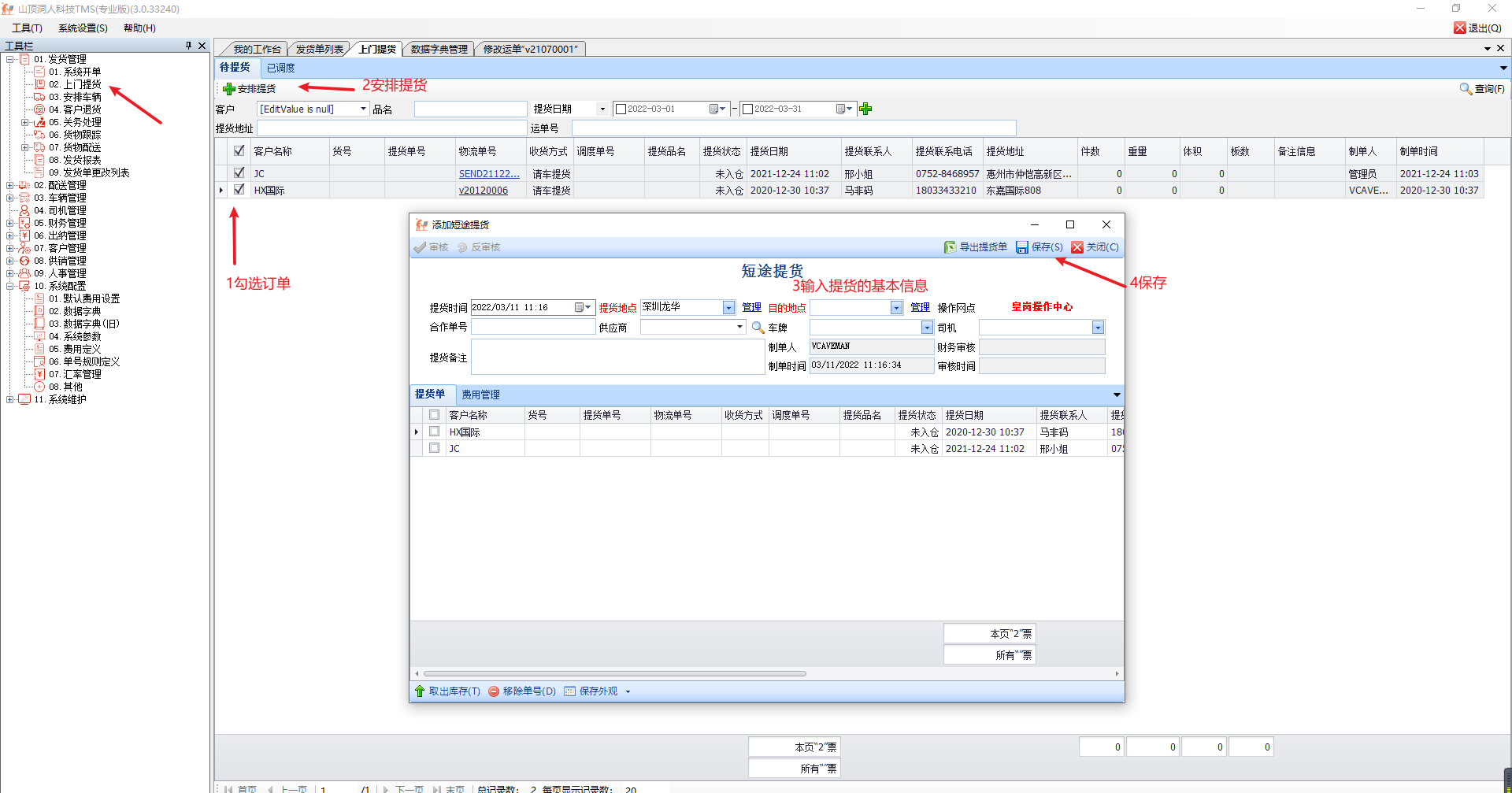The height and width of the screenshot is (793, 1512).
Task: Uncheck the JC row checkbox in main list
Action: (x=239, y=172)
